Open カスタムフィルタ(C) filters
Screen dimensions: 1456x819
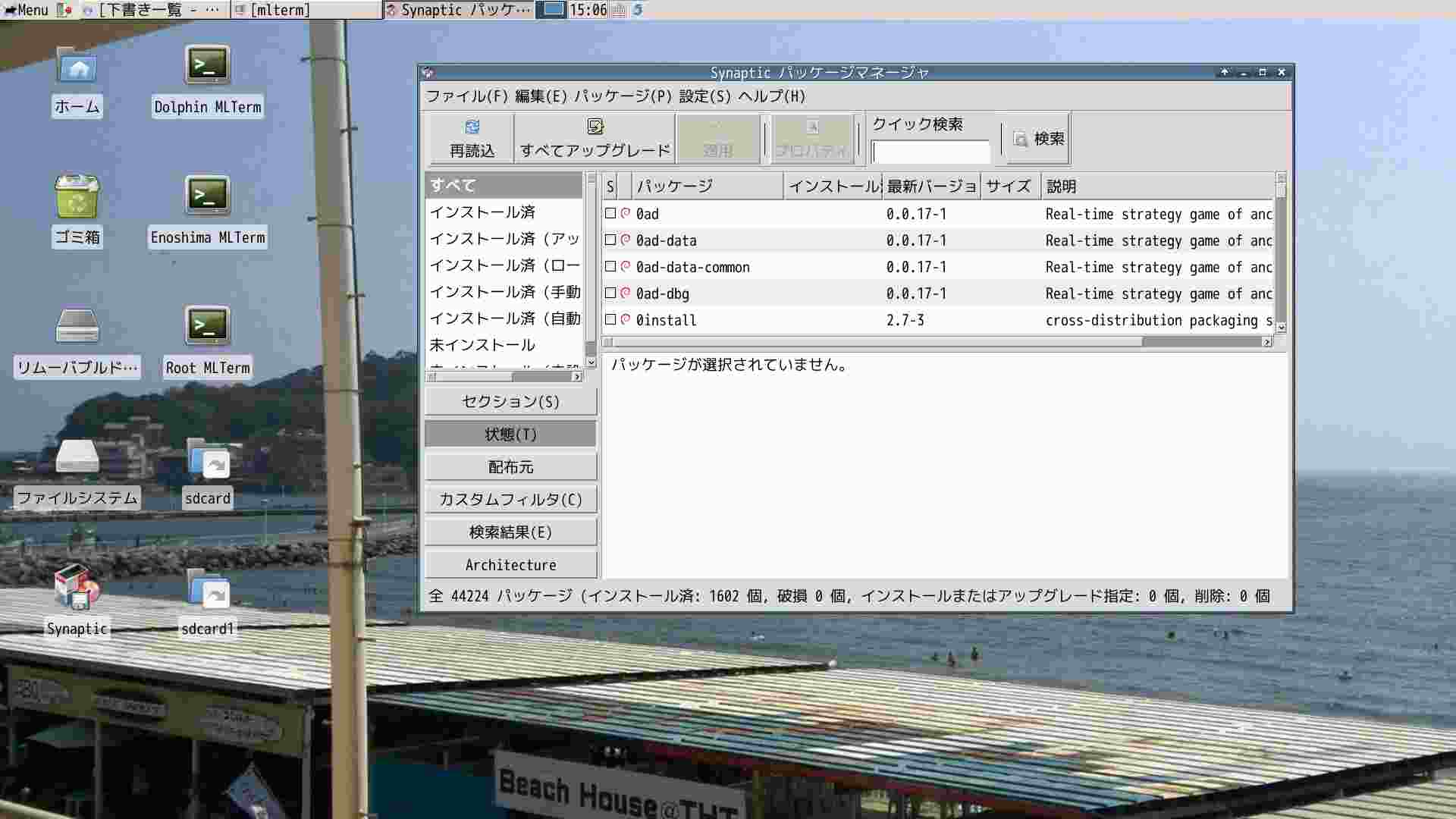[510, 499]
